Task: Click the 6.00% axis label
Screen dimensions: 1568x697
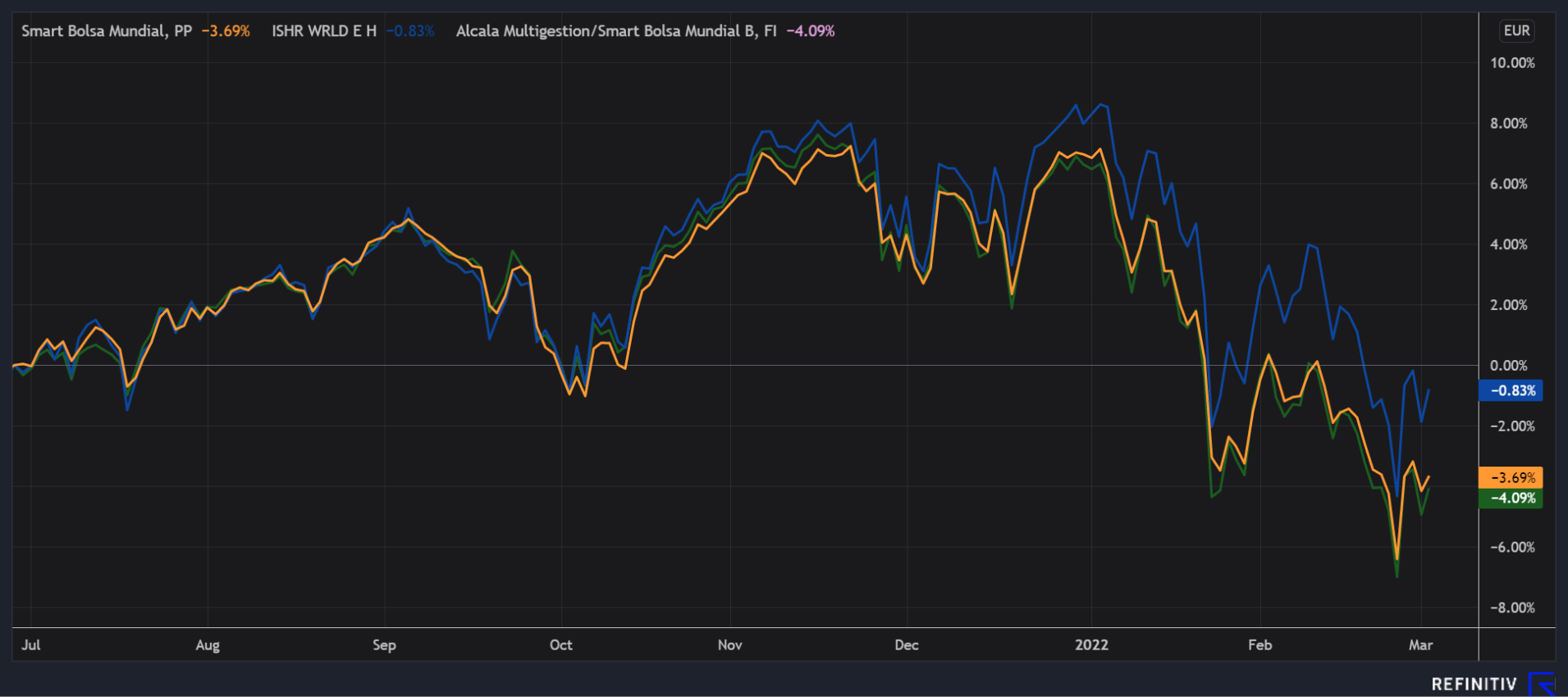Action: (1509, 184)
